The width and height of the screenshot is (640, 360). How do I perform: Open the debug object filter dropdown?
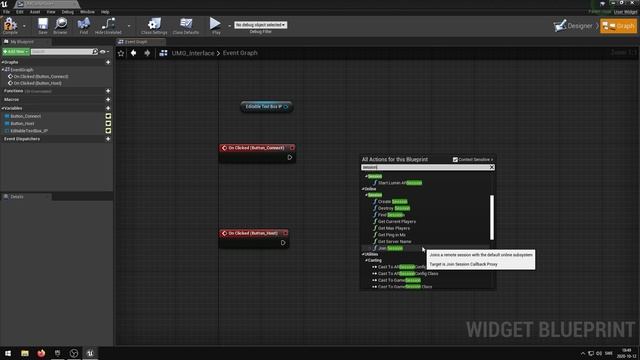tap(260, 25)
